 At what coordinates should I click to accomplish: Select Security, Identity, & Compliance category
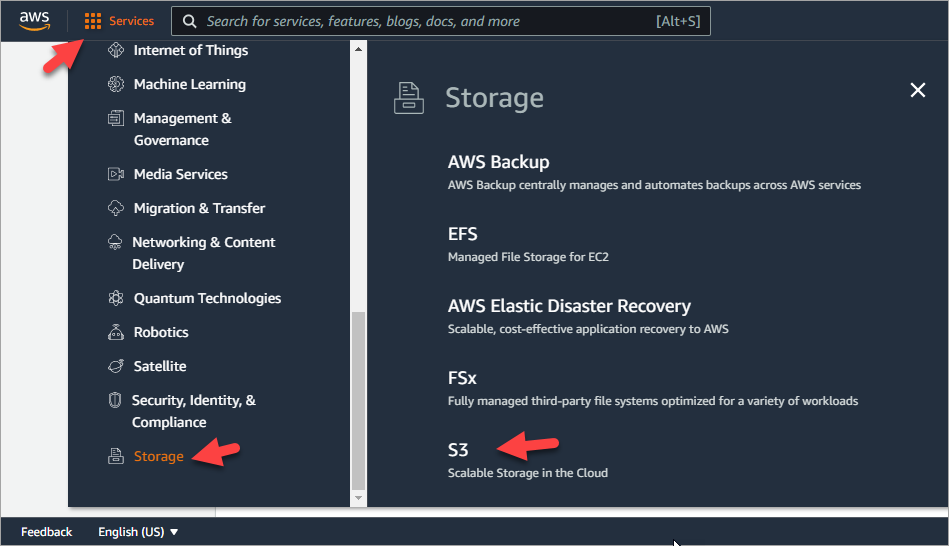(x=194, y=411)
